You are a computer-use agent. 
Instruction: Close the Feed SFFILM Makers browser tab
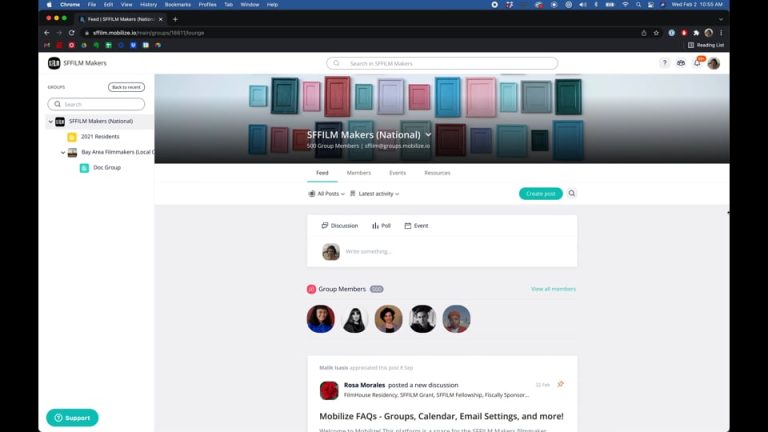pyautogui.click(x=160, y=19)
